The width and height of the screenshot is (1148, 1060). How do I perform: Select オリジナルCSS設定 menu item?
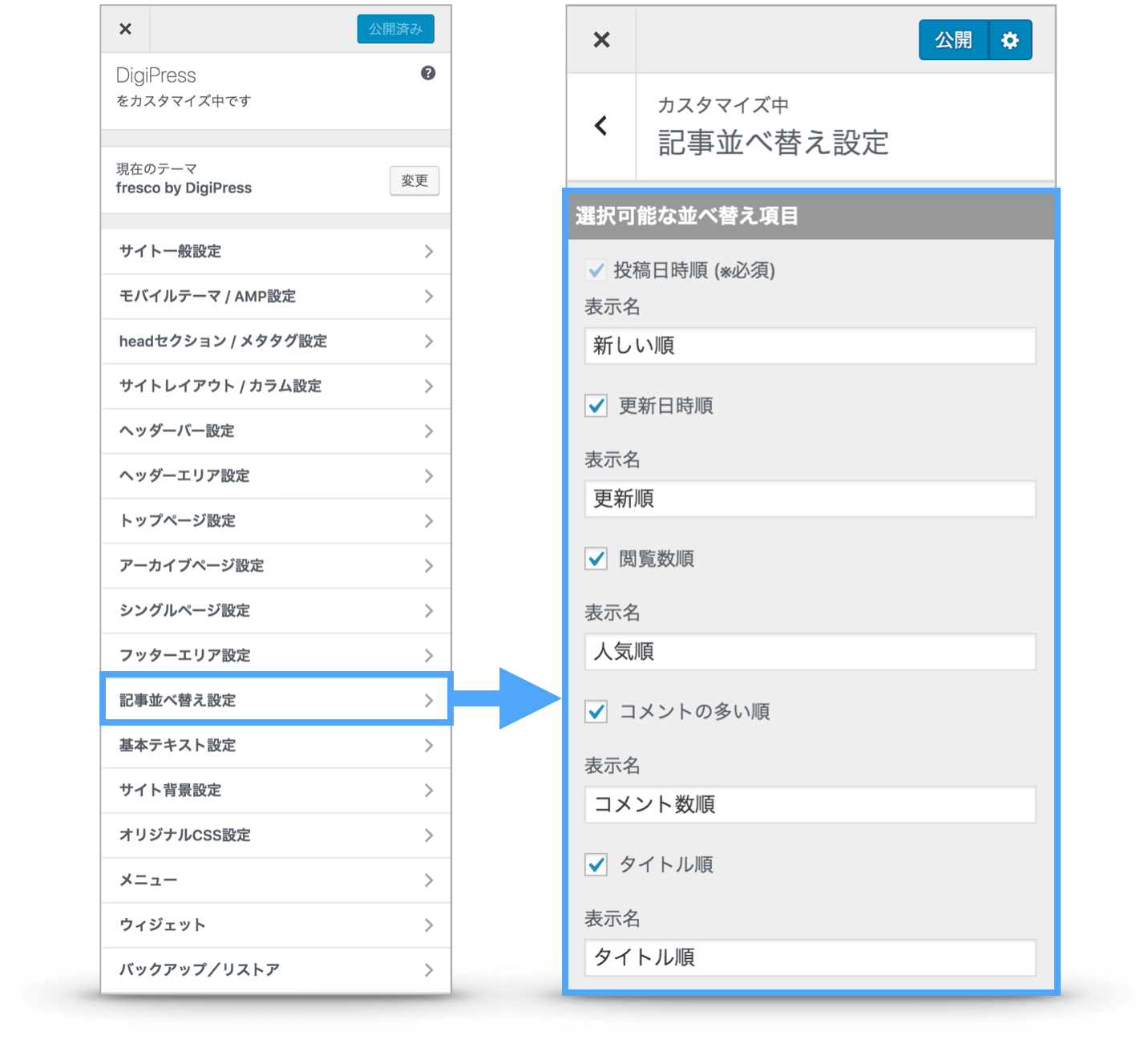coord(276,835)
